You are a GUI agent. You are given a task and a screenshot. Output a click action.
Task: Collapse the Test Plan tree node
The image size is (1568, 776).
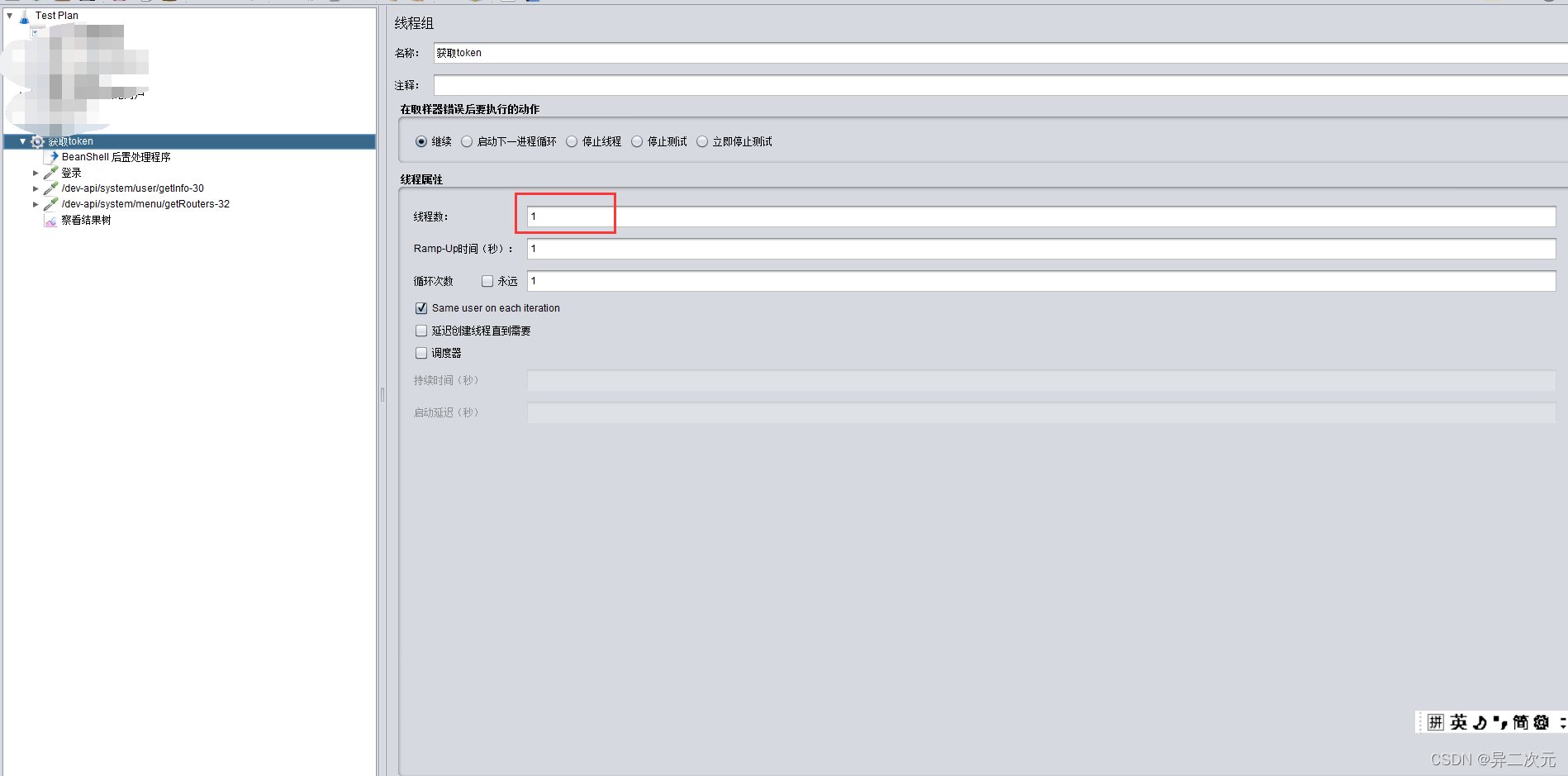10,16
